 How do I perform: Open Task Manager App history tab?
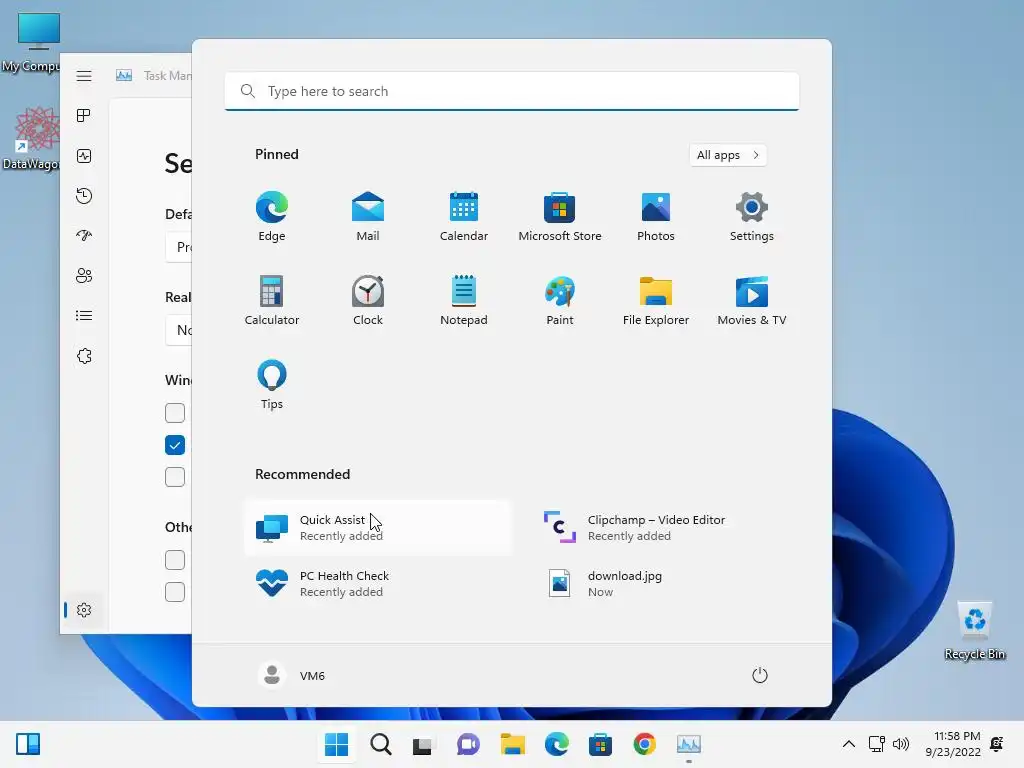click(84, 196)
